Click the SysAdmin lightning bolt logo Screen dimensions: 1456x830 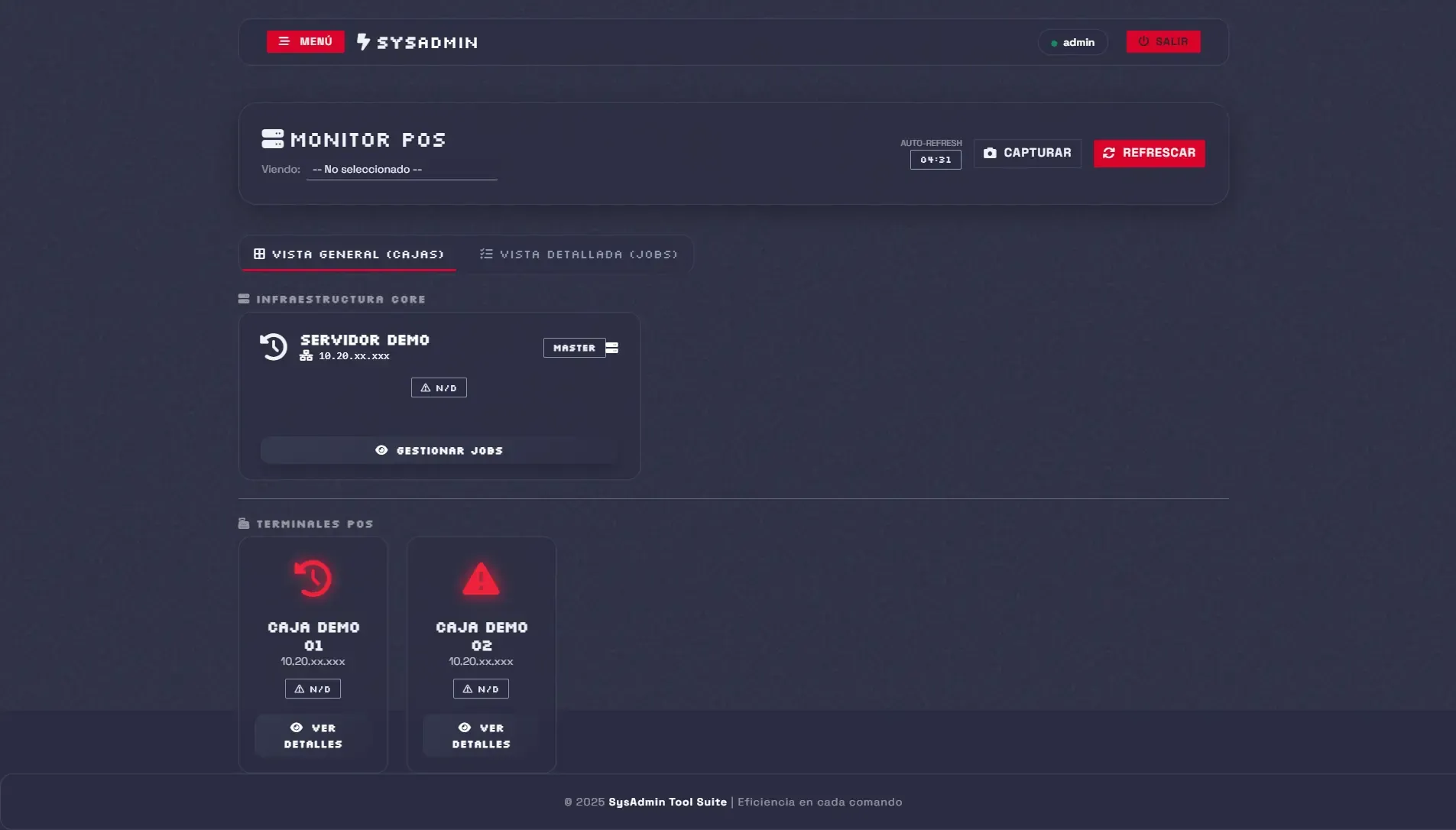pyautogui.click(x=363, y=42)
